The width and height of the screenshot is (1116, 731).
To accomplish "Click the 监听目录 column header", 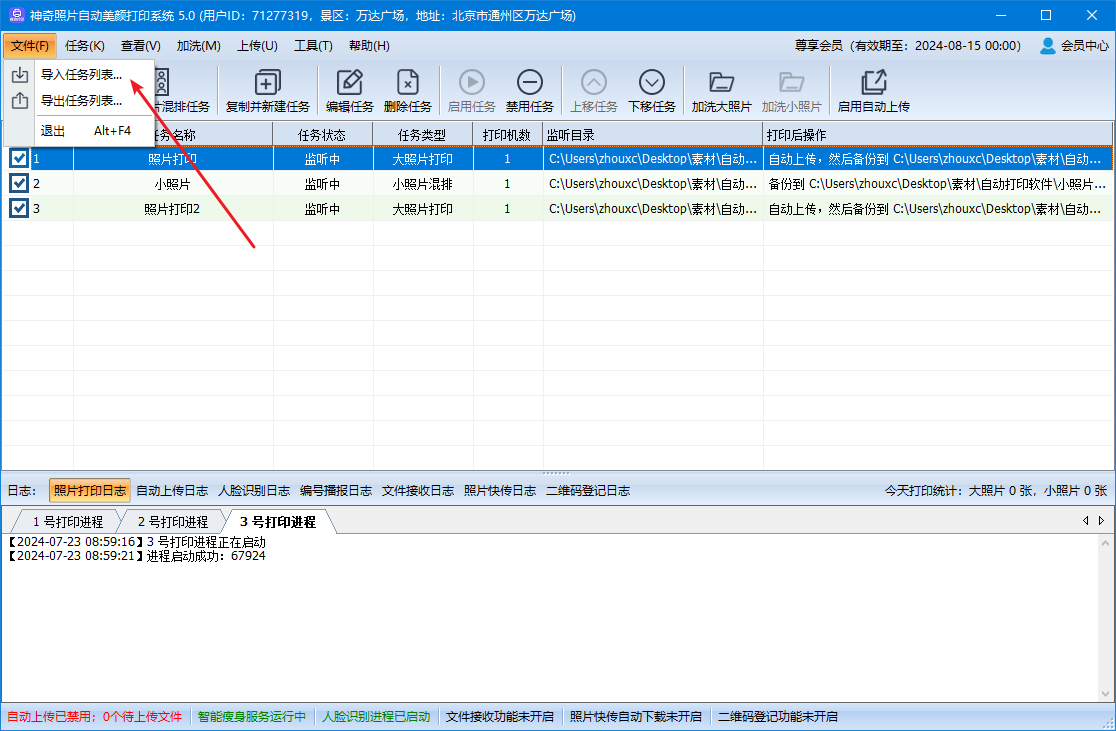I will pos(652,134).
